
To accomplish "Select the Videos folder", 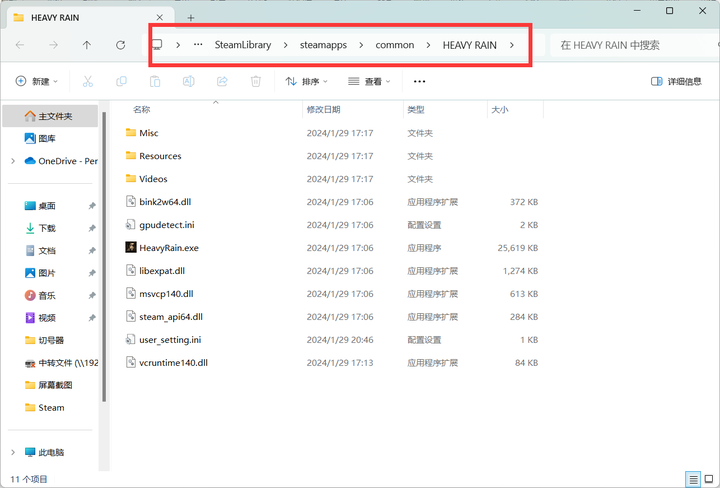I will pyautogui.click(x=333, y=179).
